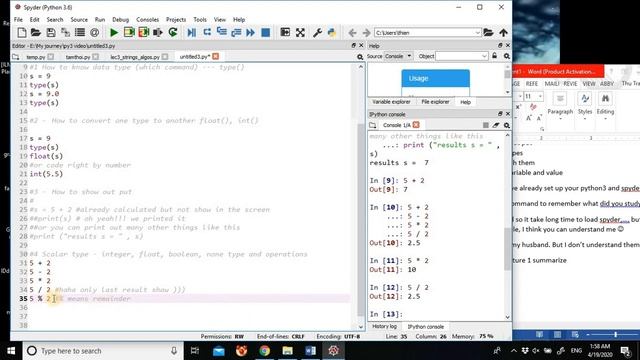Open editor options gear icon

(360, 57)
